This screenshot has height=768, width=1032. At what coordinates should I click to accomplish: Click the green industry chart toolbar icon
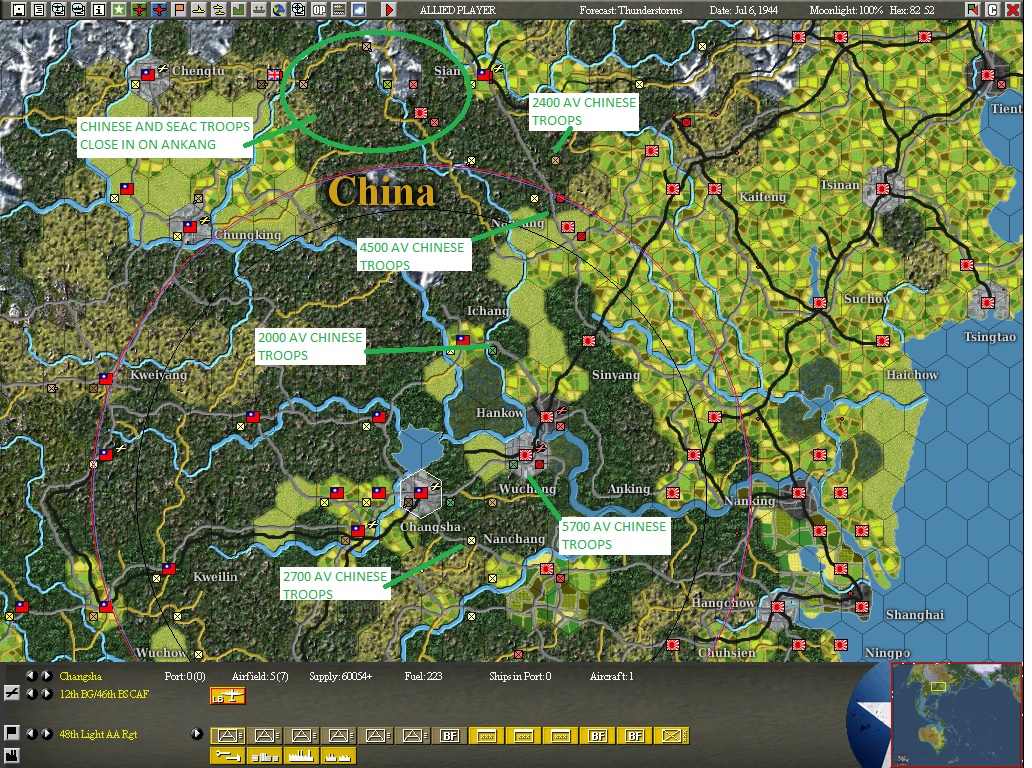pos(238,10)
